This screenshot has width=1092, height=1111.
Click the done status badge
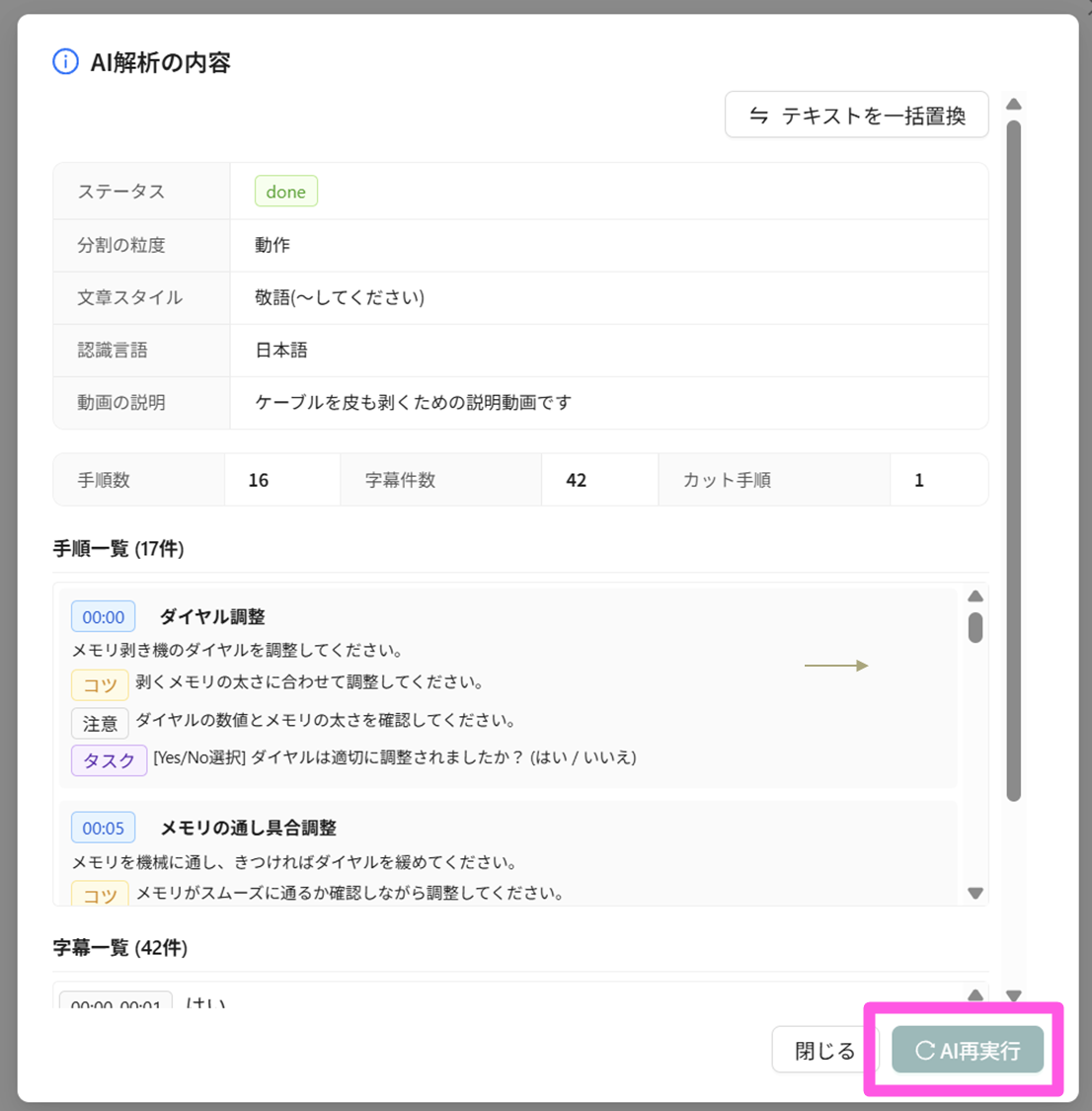[286, 192]
